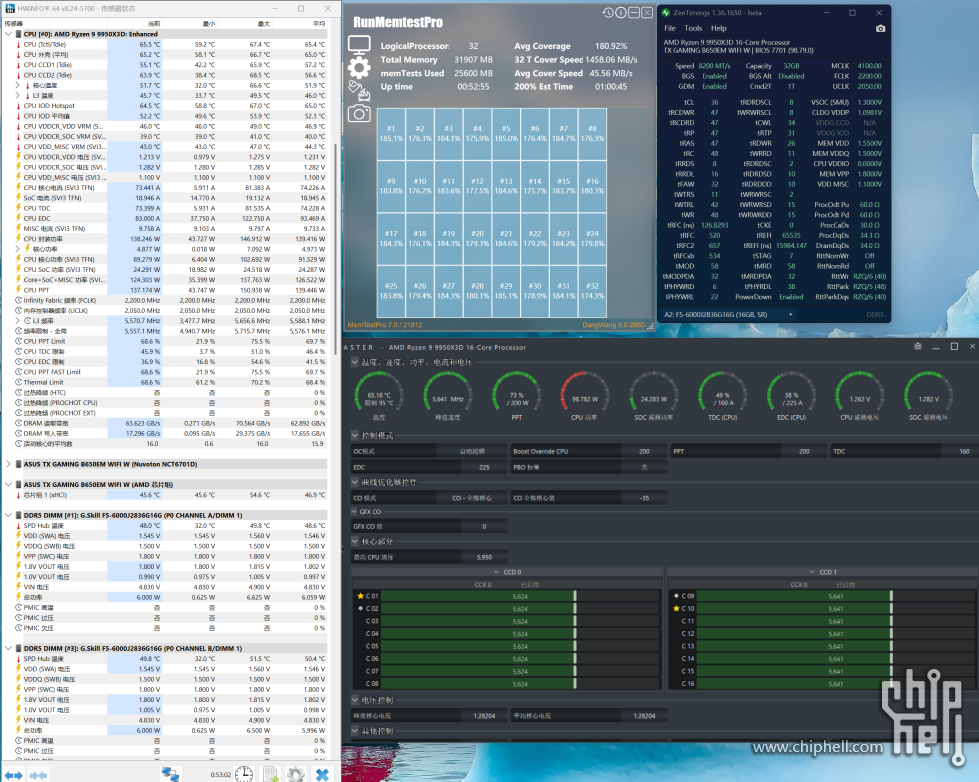Open HWiNFO network remote monitoring icon

(170, 775)
